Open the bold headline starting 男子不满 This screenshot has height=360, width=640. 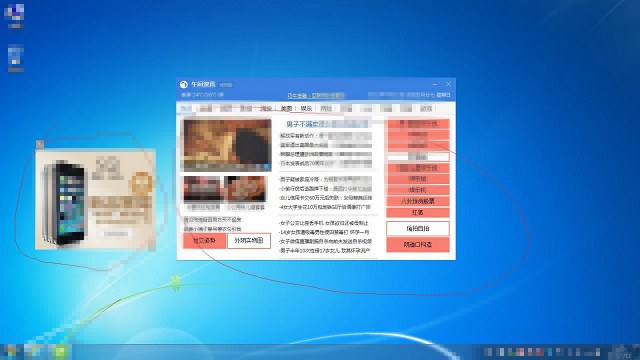click(x=327, y=124)
